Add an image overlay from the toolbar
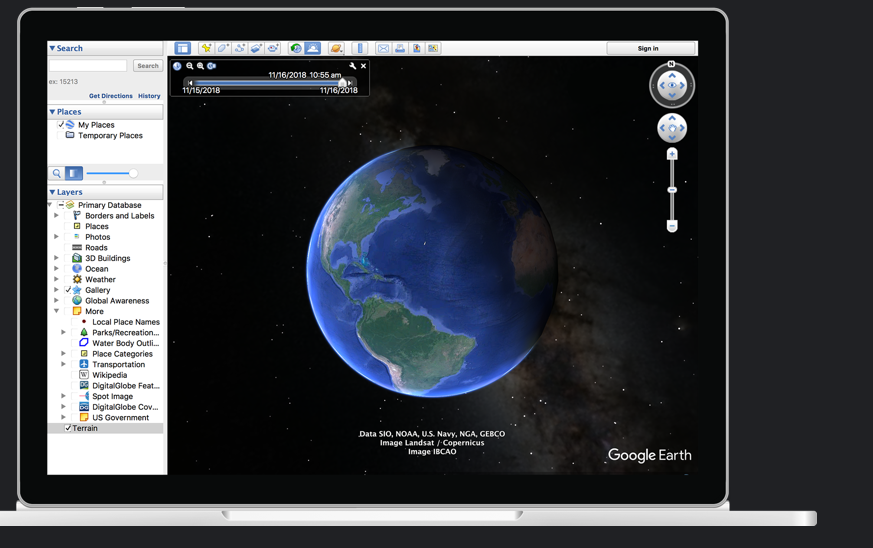Screen dimensions: 873x548 (256, 48)
